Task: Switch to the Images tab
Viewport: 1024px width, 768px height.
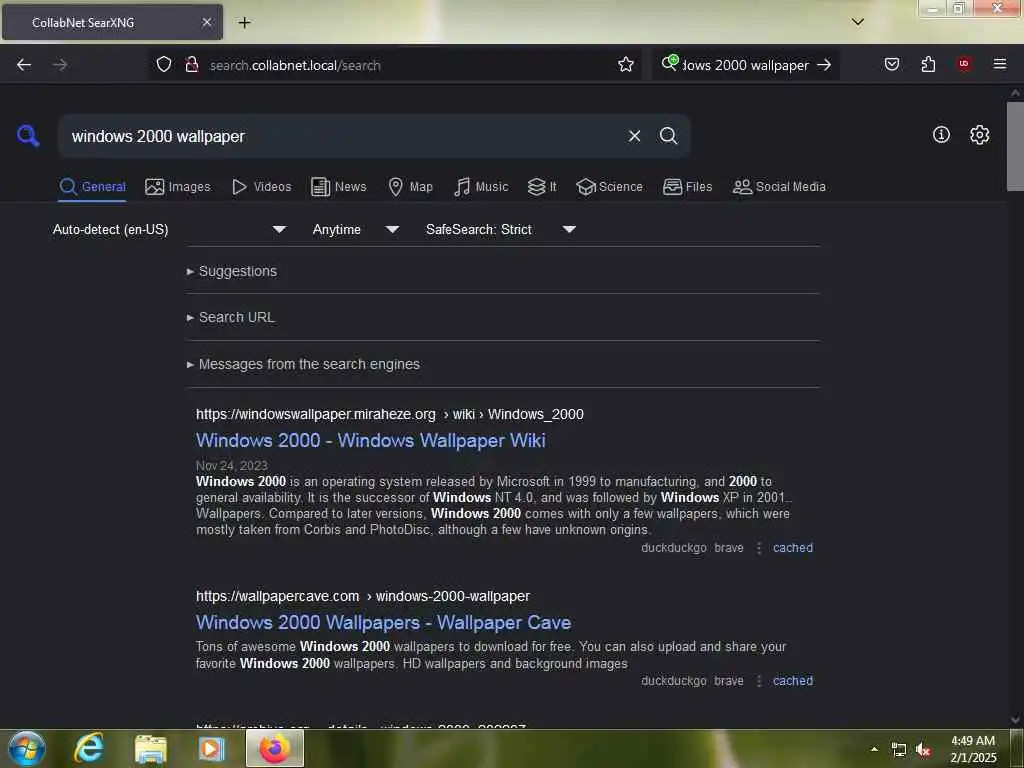Action: 178,187
